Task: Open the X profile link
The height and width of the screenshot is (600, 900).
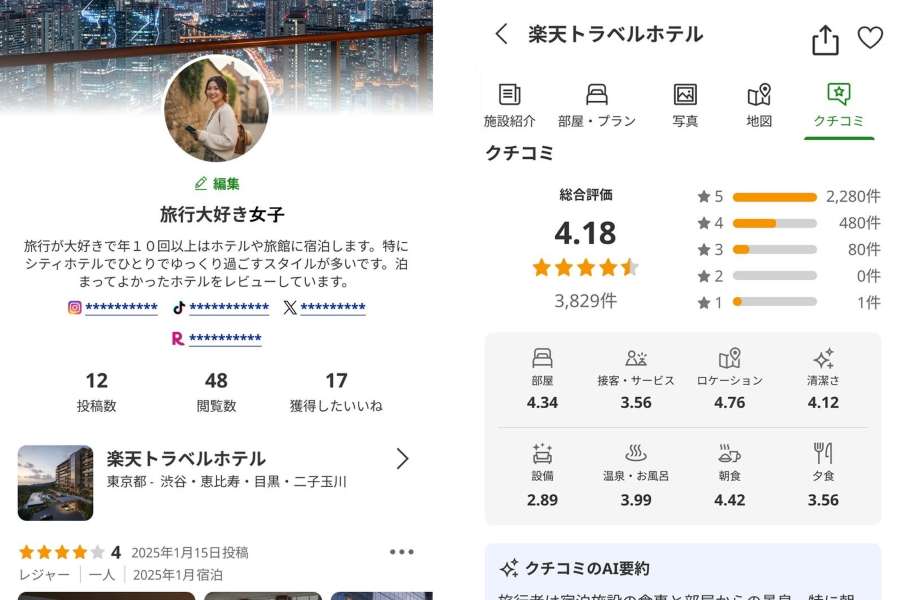Action: coord(324,307)
